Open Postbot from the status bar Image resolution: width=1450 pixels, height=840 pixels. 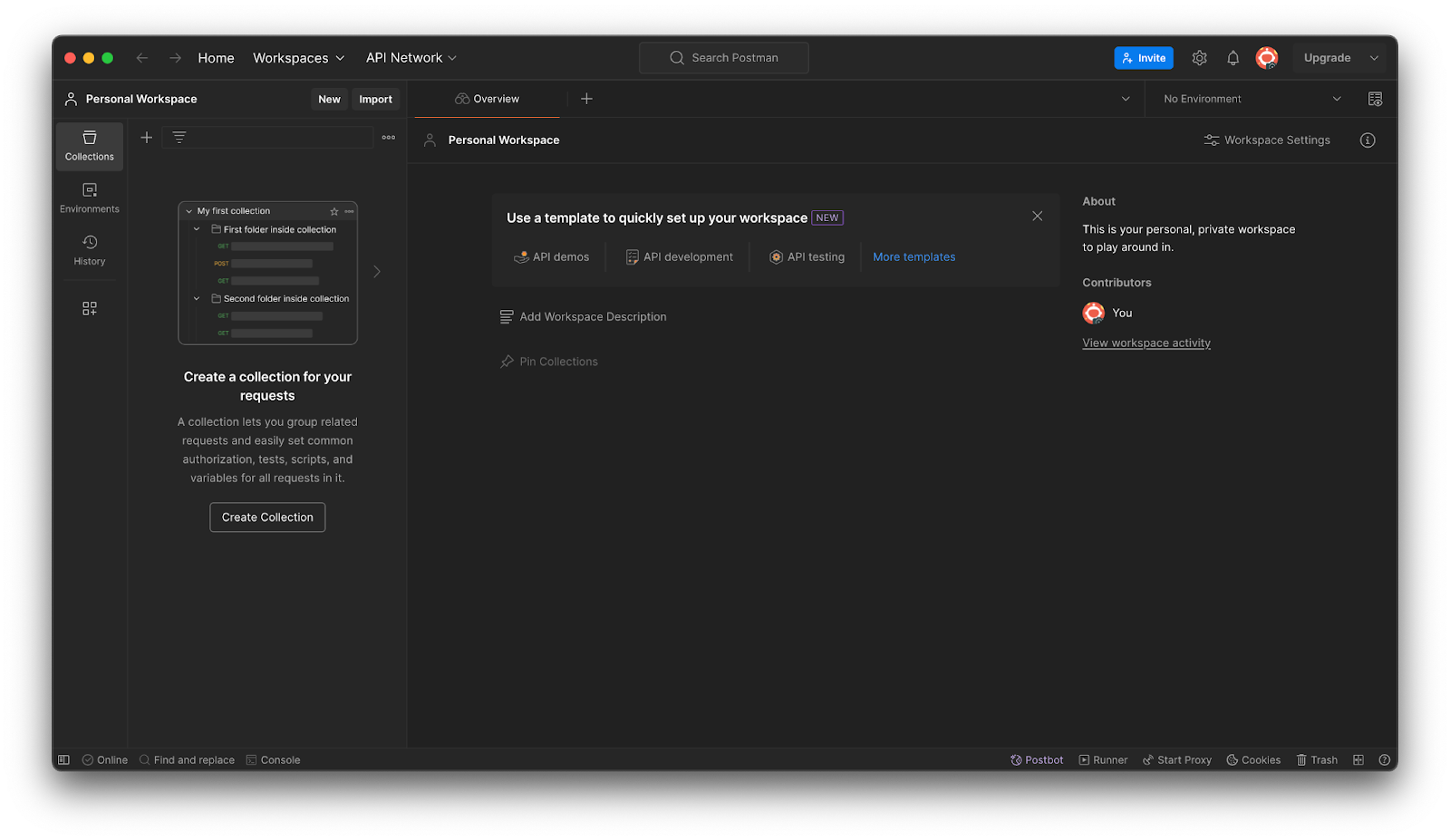[1037, 759]
